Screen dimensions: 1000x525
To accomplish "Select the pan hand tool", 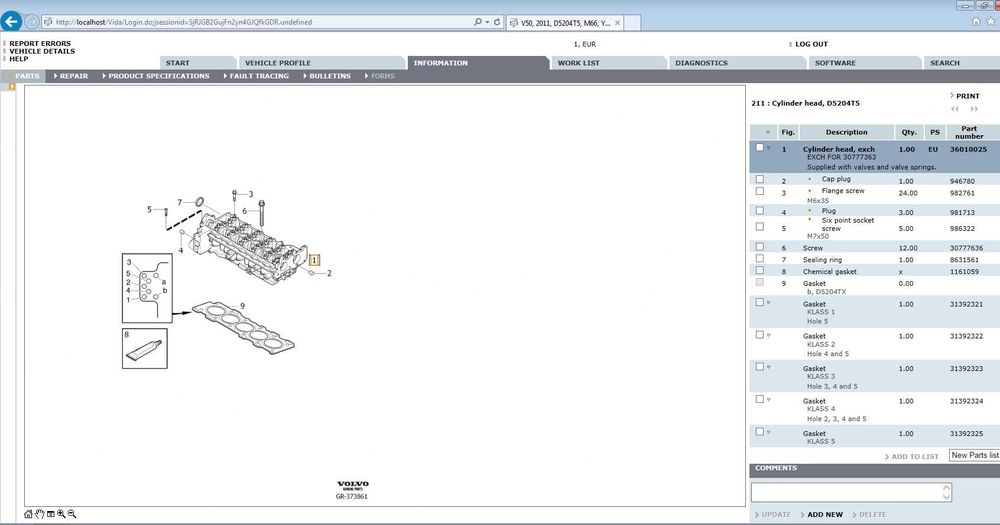I will (x=40, y=514).
